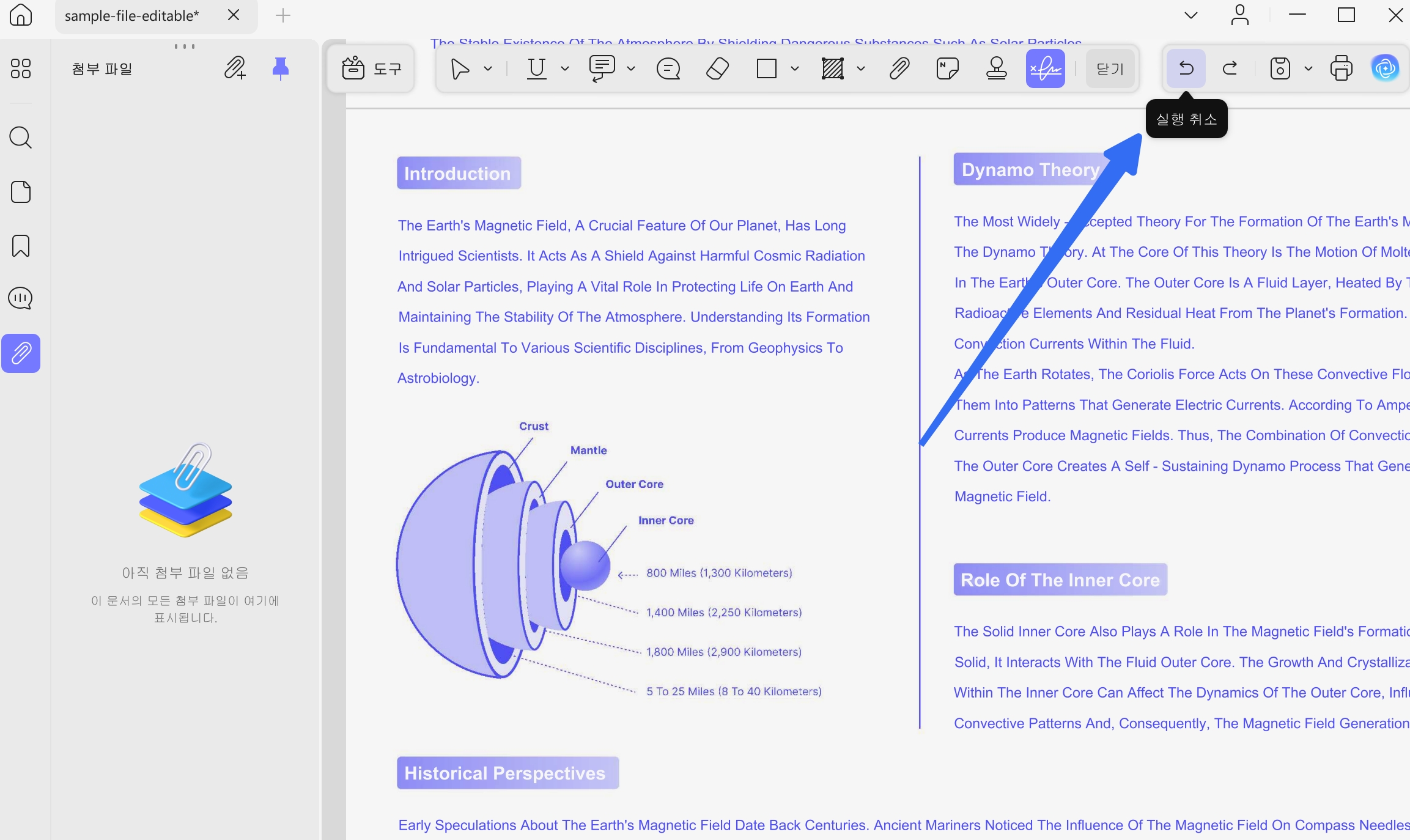Click the Introduction heading
The image size is (1410, 840).
pyautogui.click(x=458, y=173)
